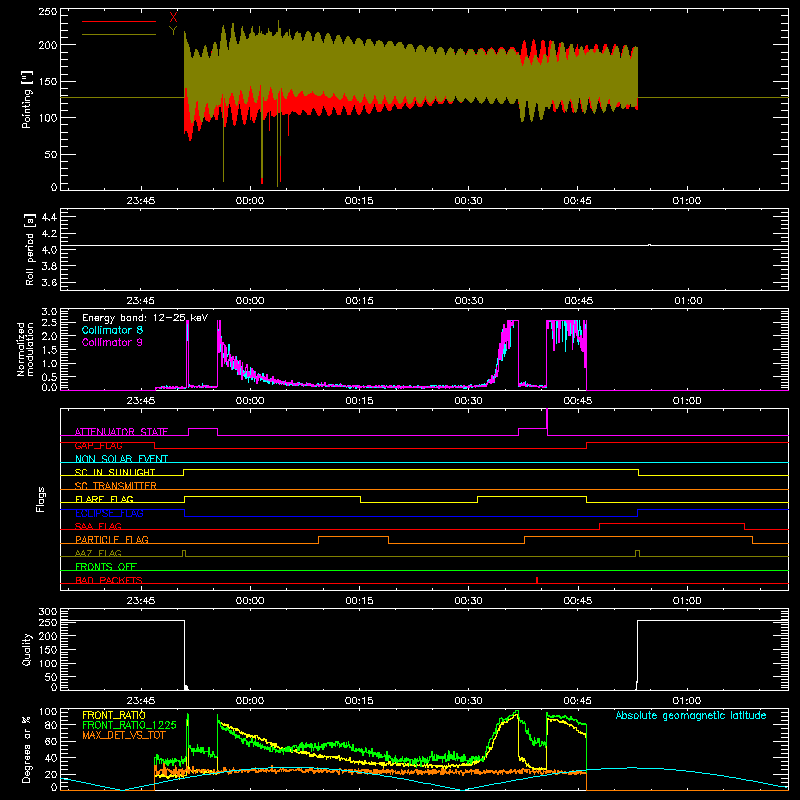This screenshot has width=800, height=800.
Task: Click the SC_IN_SUNLIGHT flag label
Action: tap(115, 472)
